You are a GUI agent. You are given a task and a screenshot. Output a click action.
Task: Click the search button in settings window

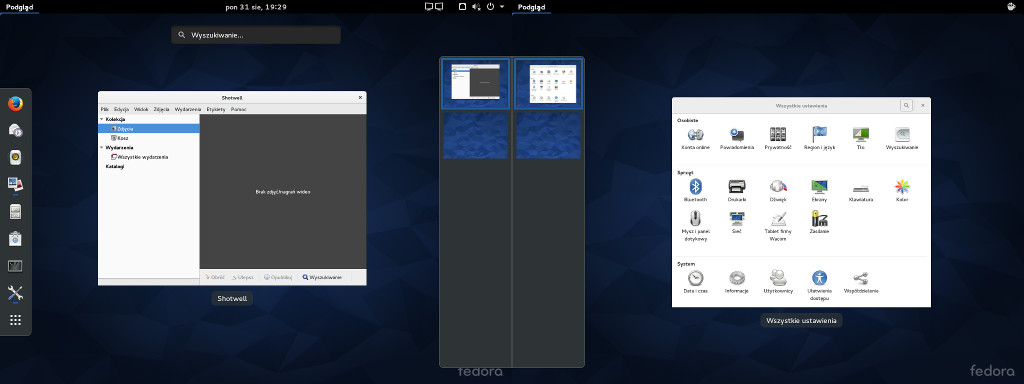[x=906, y=105]
